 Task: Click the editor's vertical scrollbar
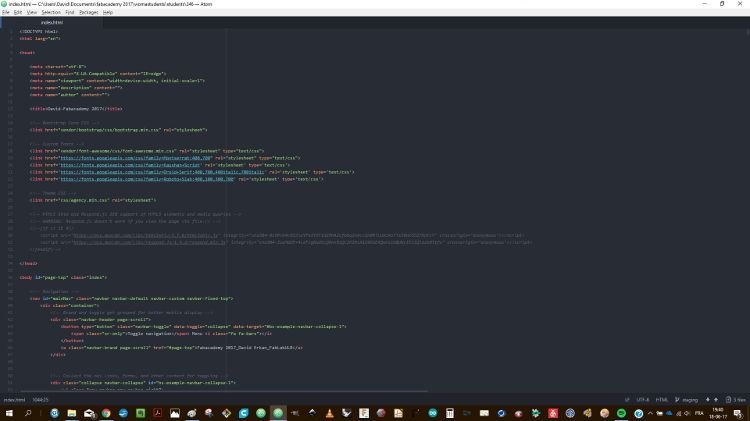(748, 33)
